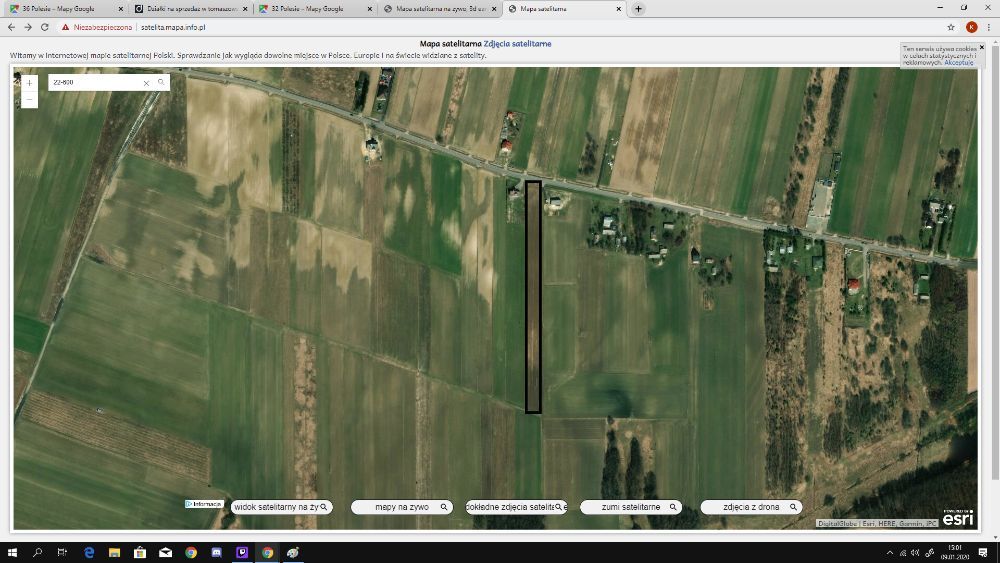1000x563 pixels.
Task: Click search icon on 'mapy na żywo' pill
Action: tap(444, 507)
